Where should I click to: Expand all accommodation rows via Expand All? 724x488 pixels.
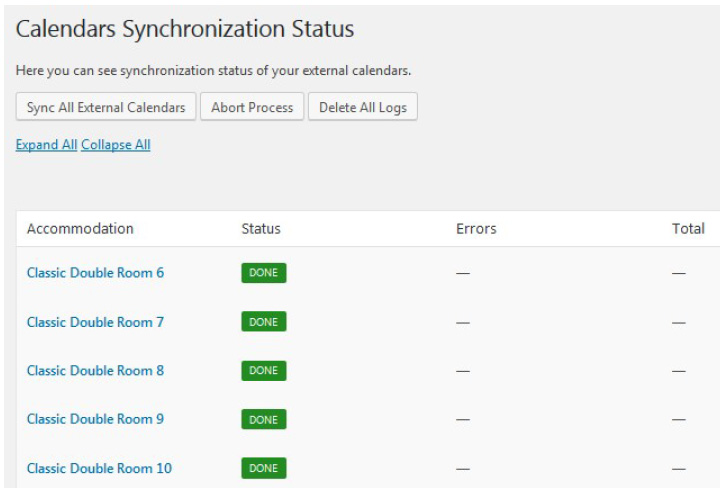[x=46, y=145]
